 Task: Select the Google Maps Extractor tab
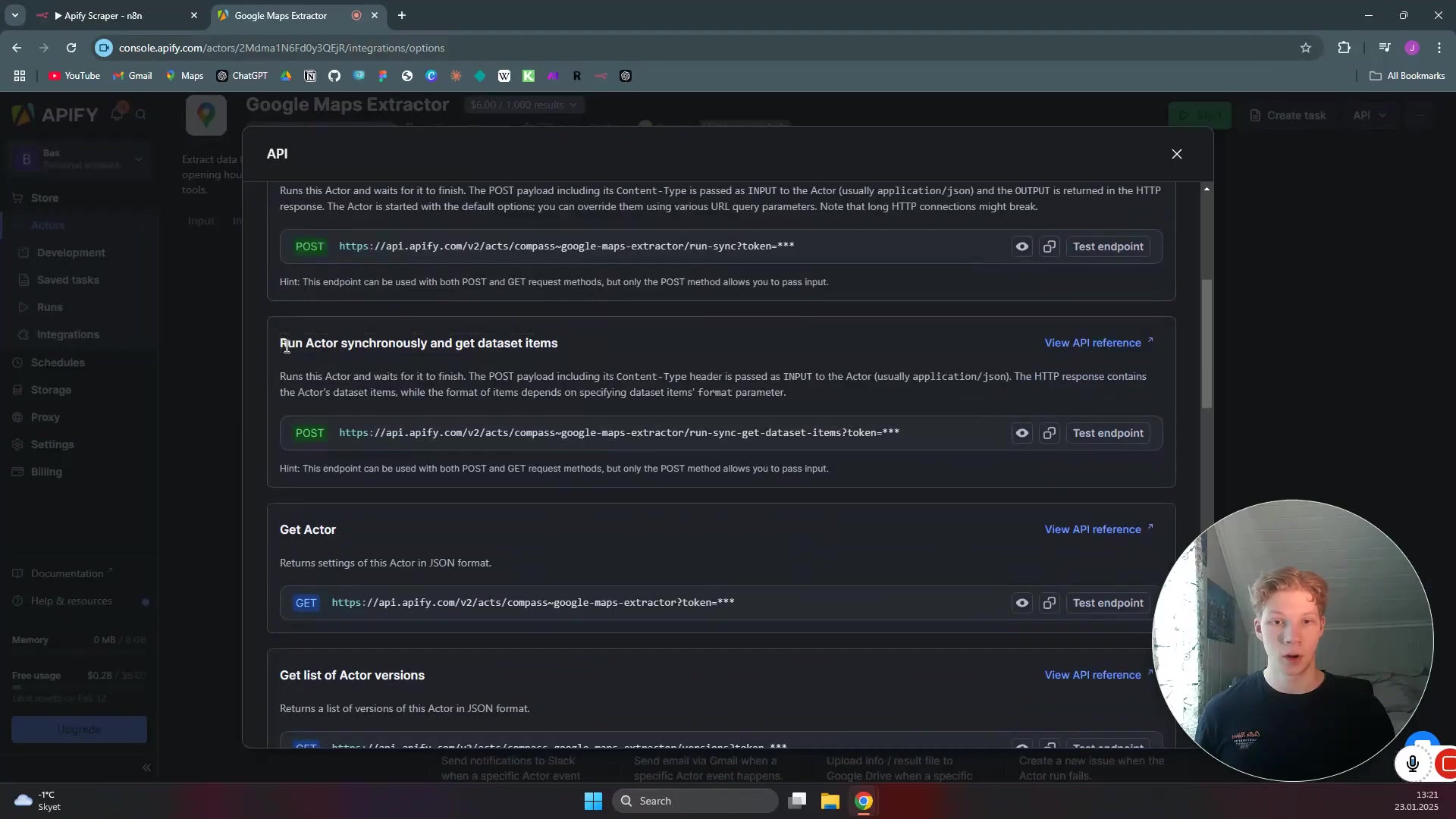click(x=296, y=15)
